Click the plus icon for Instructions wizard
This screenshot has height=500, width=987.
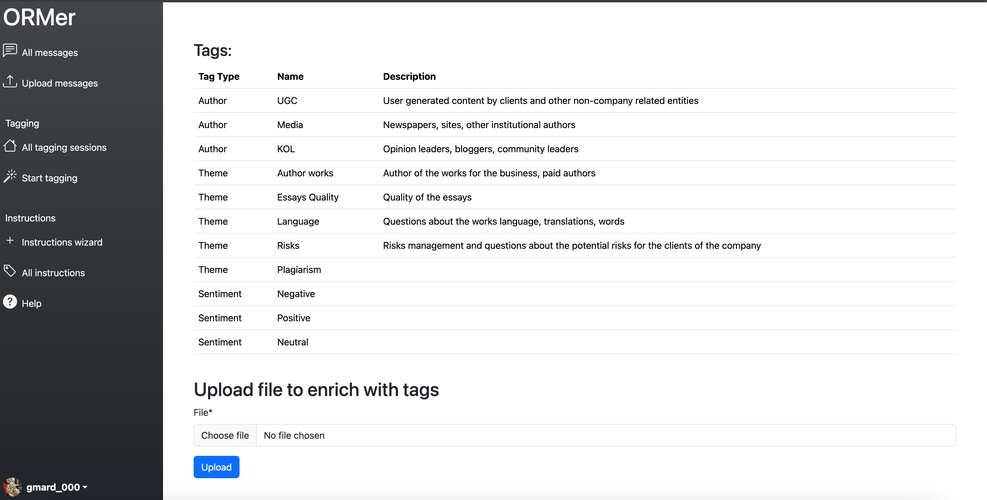click(x=10, y=241)
